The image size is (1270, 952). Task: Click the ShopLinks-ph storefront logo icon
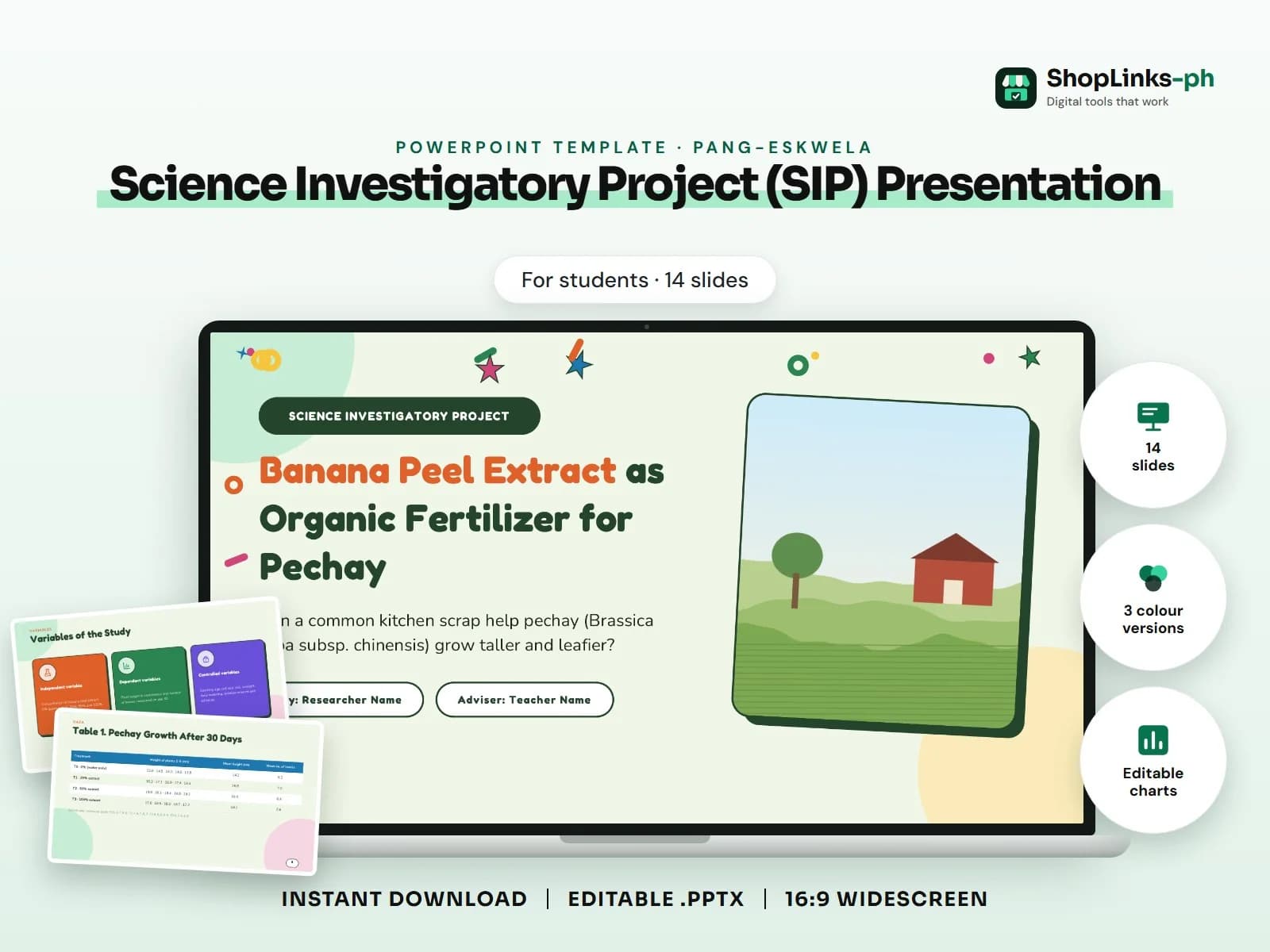(x=1015, y=88)
